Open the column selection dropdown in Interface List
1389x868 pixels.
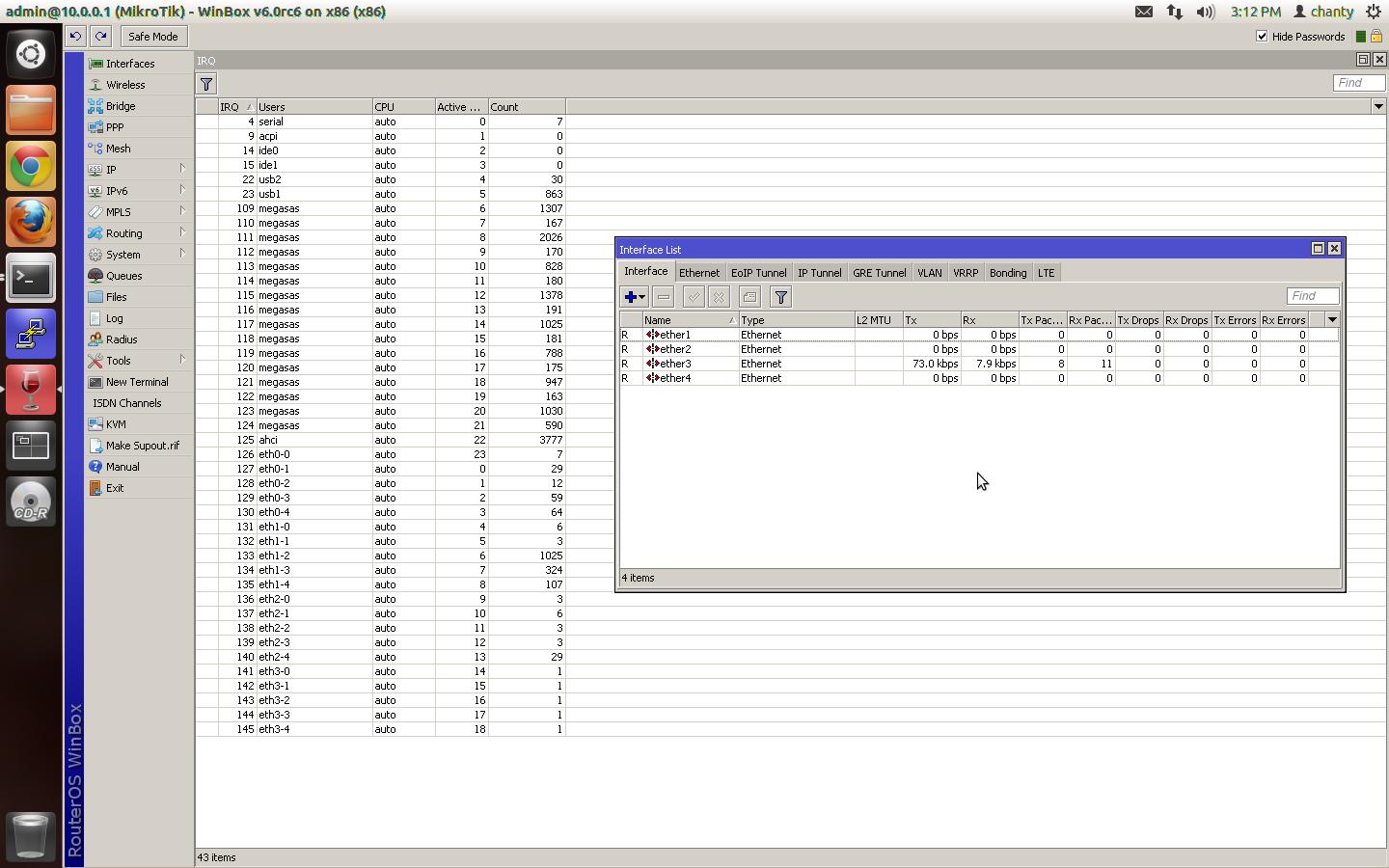1332,319
